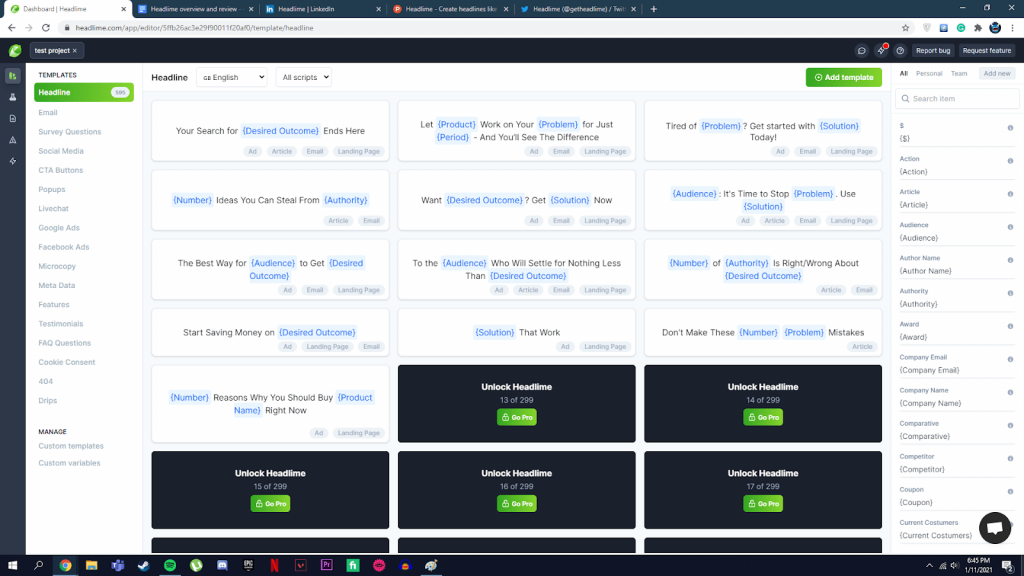
Task: Open CTA Buttons templates
Action: (61, 170)
